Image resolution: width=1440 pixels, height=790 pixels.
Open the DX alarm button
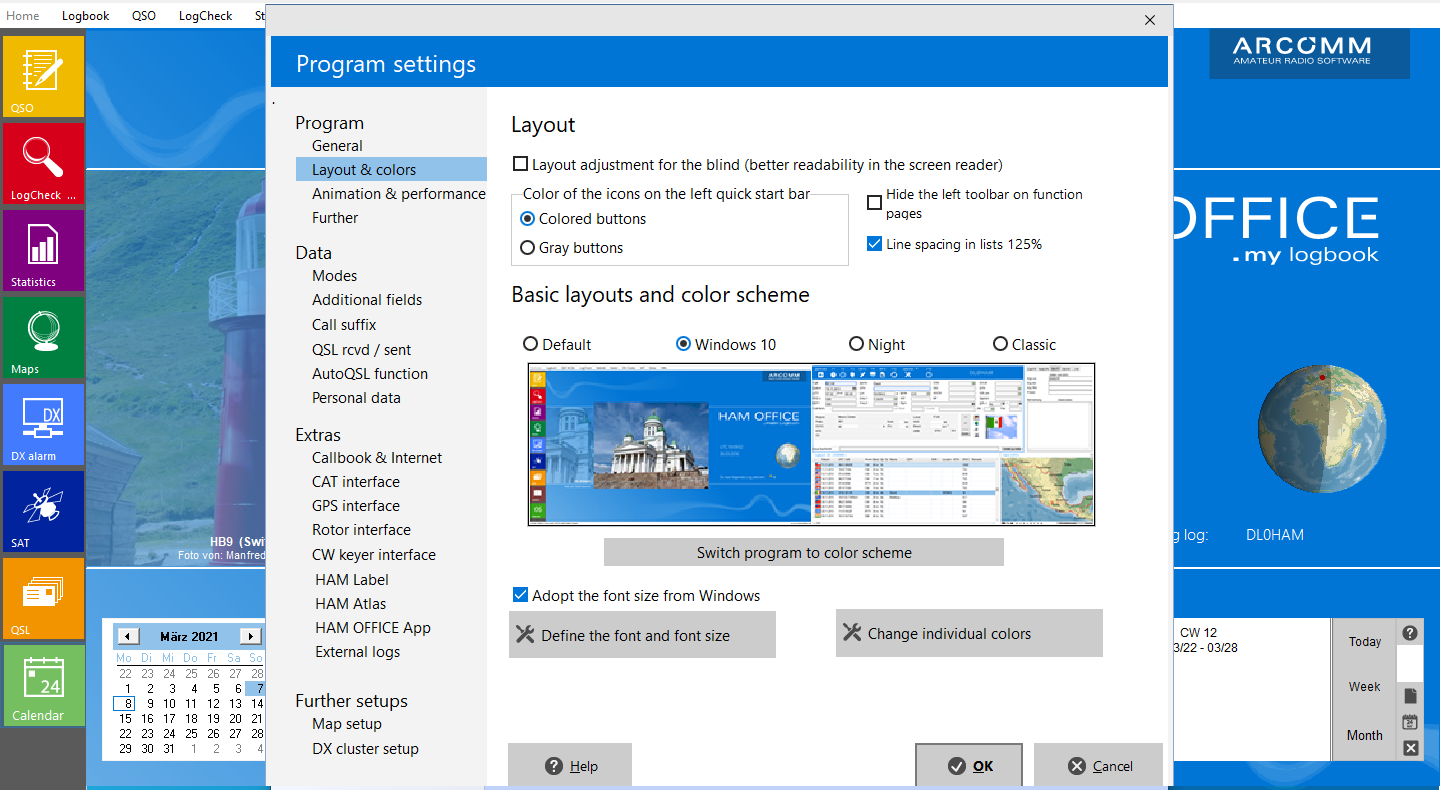click(x=43, y=424)
